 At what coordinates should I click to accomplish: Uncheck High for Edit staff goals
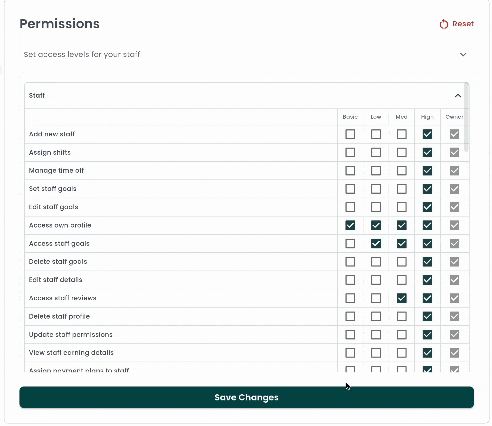[427, 207]
